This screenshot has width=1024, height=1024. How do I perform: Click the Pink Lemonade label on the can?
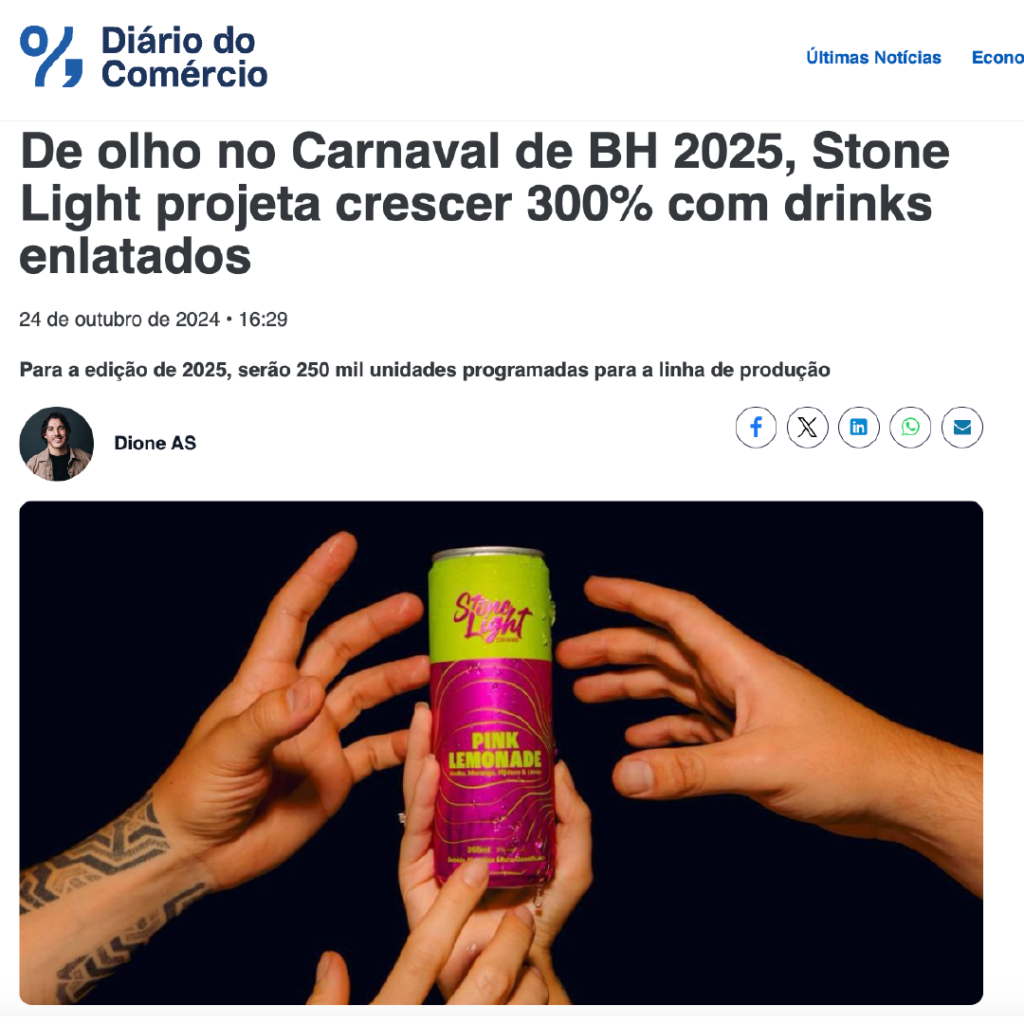(494, 750)
